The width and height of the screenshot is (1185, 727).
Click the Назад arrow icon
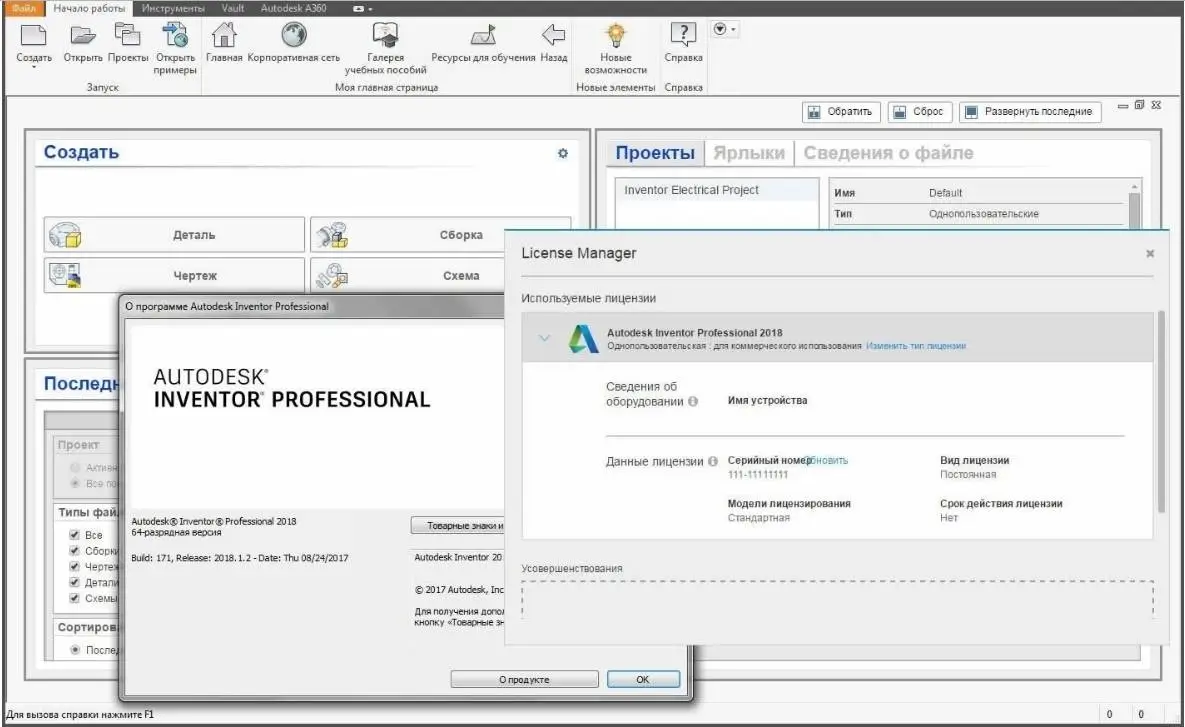point(553,35)
